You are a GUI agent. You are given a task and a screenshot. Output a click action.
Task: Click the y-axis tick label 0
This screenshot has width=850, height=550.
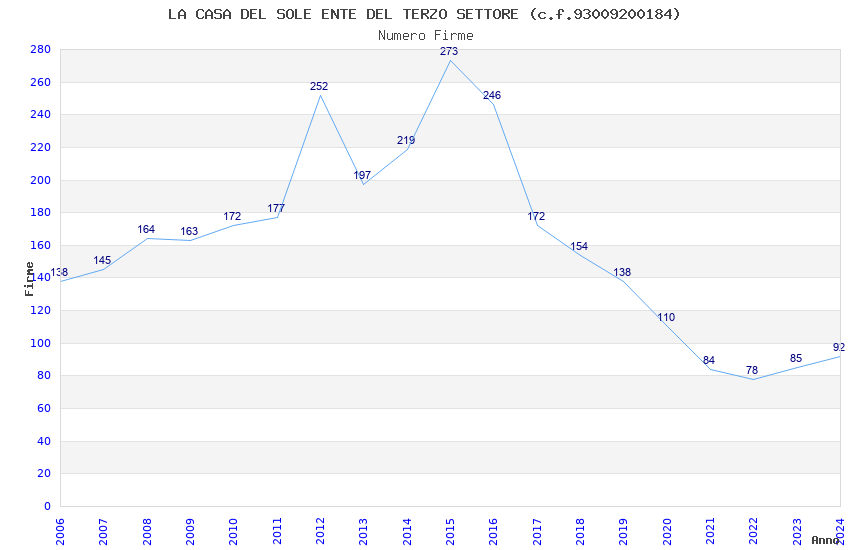pos(48,507)
